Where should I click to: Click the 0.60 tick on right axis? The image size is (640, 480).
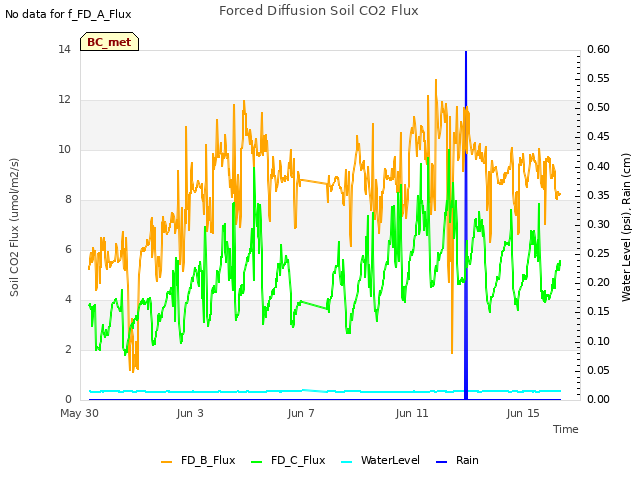(x=598, y=49)
